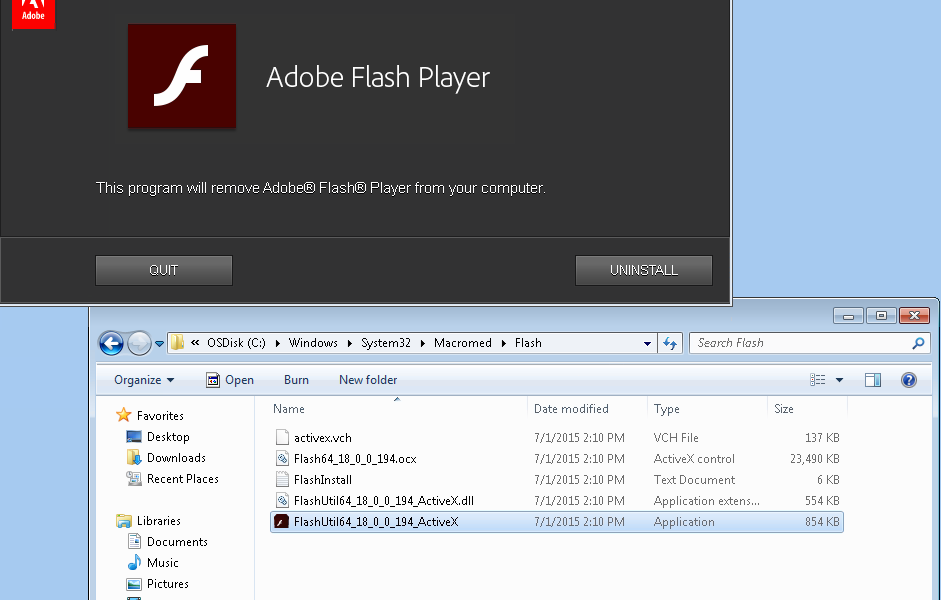Open Windows Explorer help via the question mark
The image size is (941, 600).
(908, 379)
